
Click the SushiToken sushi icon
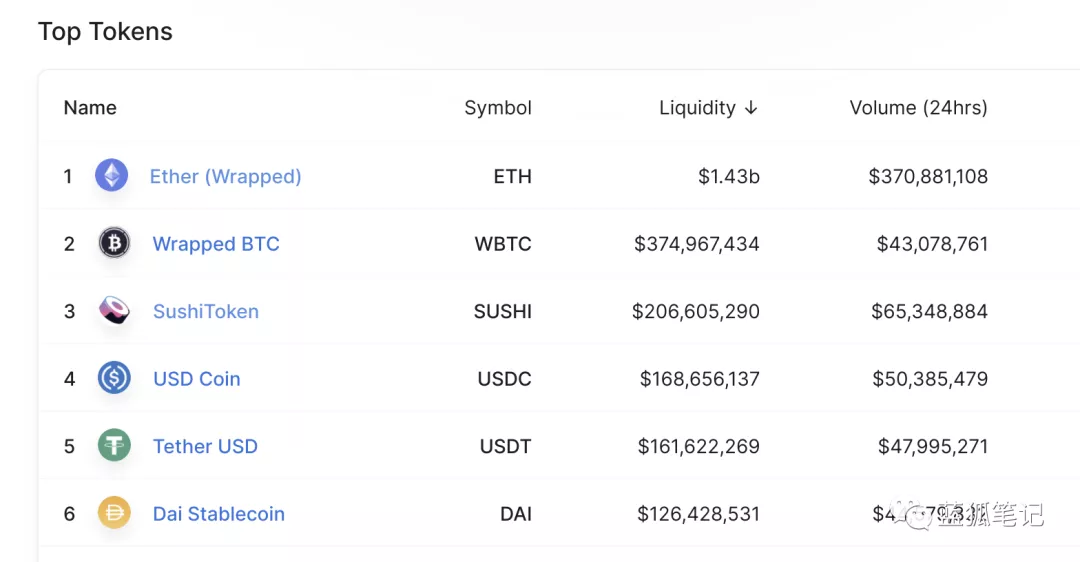click(x=114, y=311)
